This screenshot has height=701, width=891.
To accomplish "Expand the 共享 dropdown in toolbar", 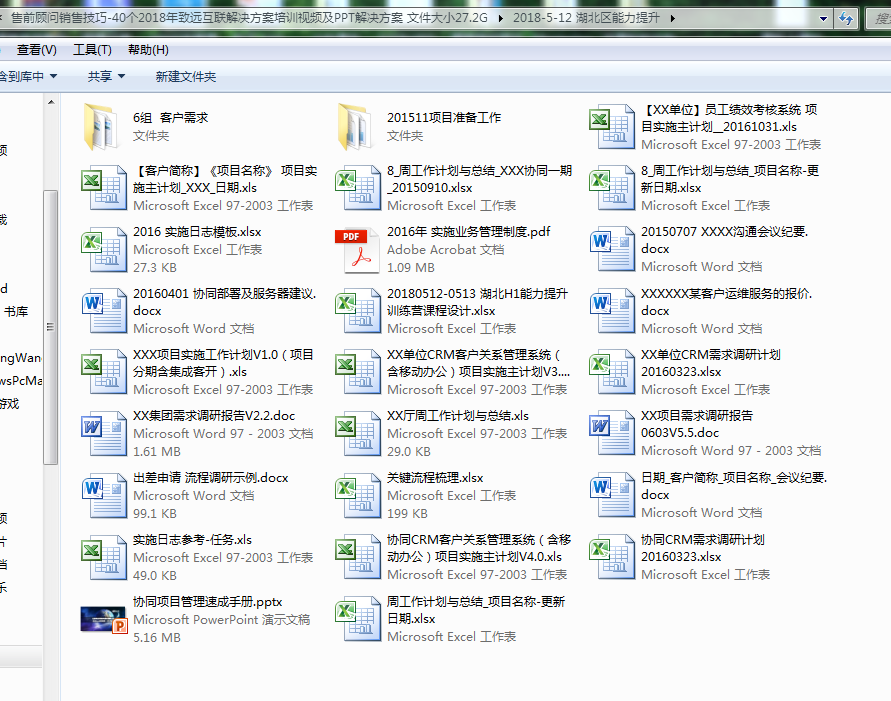I will [x=106, y=76].
